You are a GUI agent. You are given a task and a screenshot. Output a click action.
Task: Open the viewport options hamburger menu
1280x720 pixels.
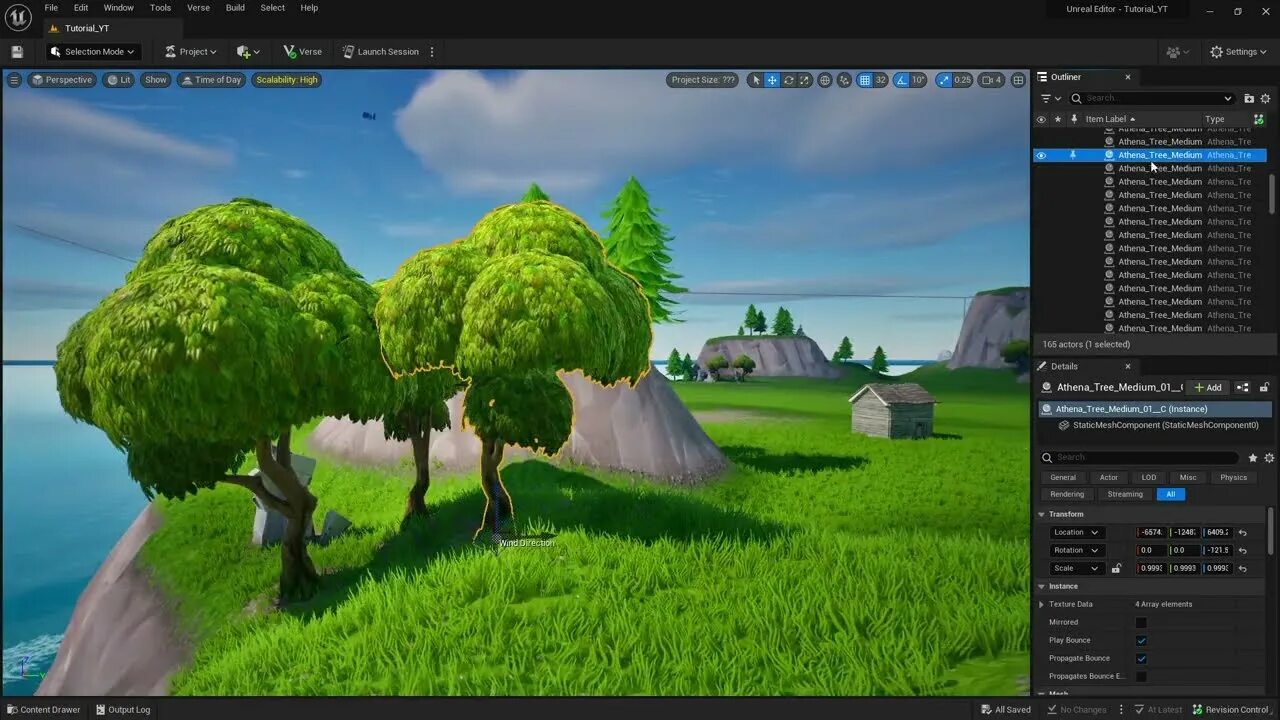click(x=14, y=80)
